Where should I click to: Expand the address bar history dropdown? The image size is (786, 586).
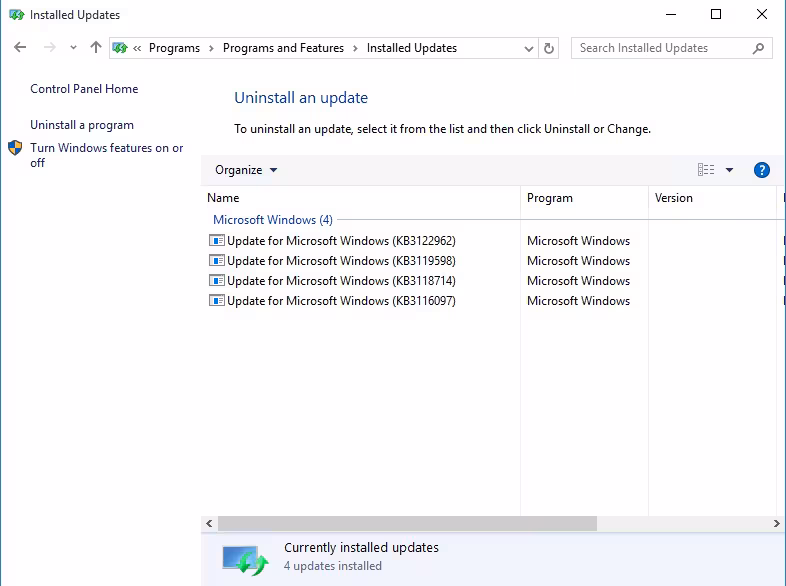click(x=529, y=48)
